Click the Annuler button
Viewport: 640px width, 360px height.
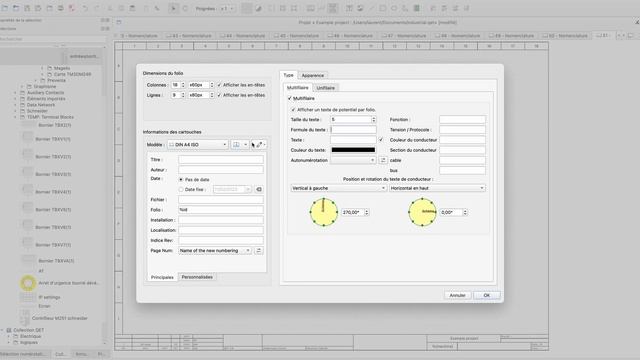coord(457,295)
